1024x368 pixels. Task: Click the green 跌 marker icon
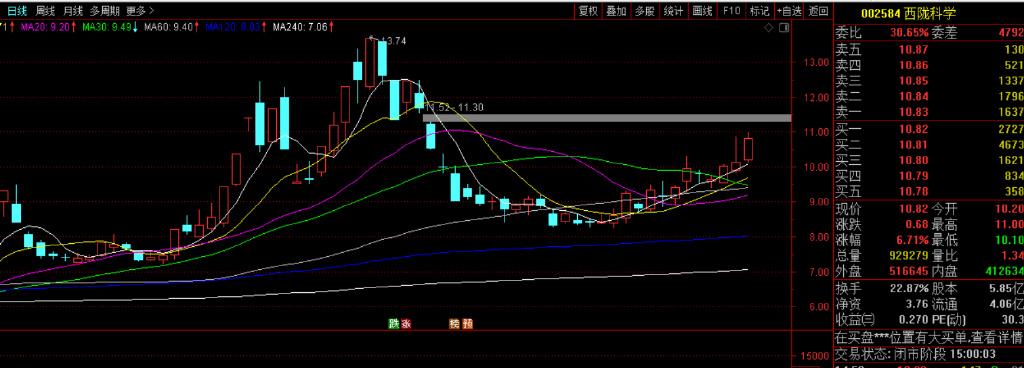[x=393, y=324]
